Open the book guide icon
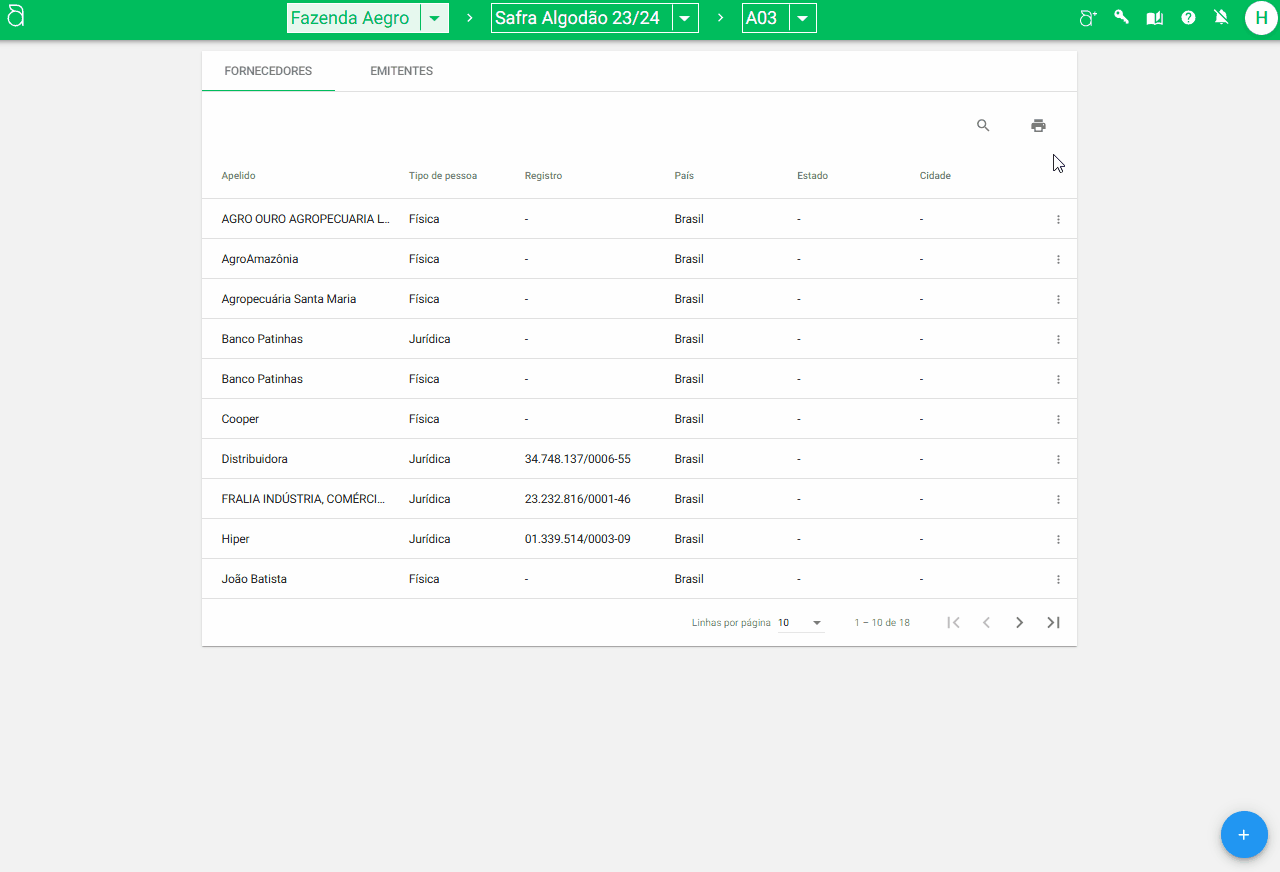Screen dimensions: 1280x872 (x=1154, y=18)
